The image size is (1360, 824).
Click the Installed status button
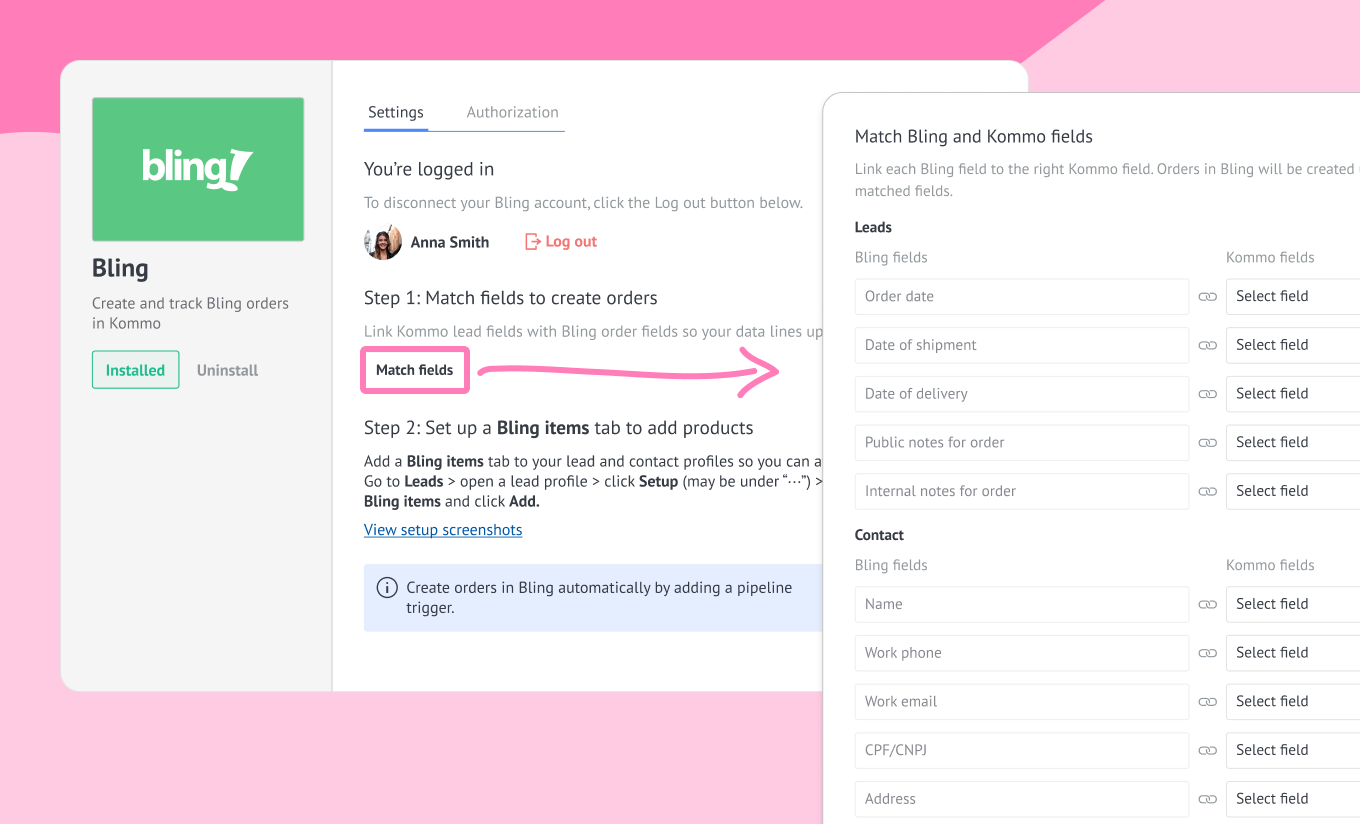point(135,370)
